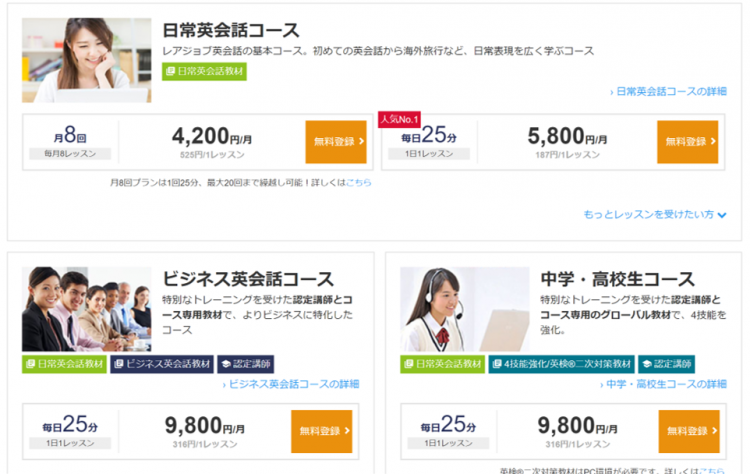Click the 4,200円/月 price text
This screenshot has height=474, width=750.
coord(212,136)
